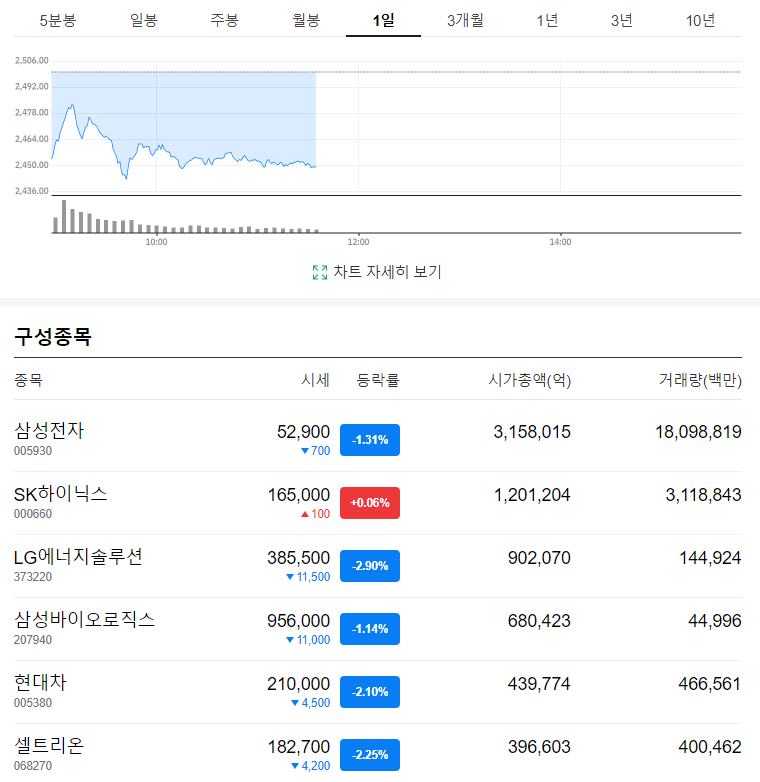Click volume value 44,996
Viewport: 760px width, 782px height.
click(x=715, y=621)
